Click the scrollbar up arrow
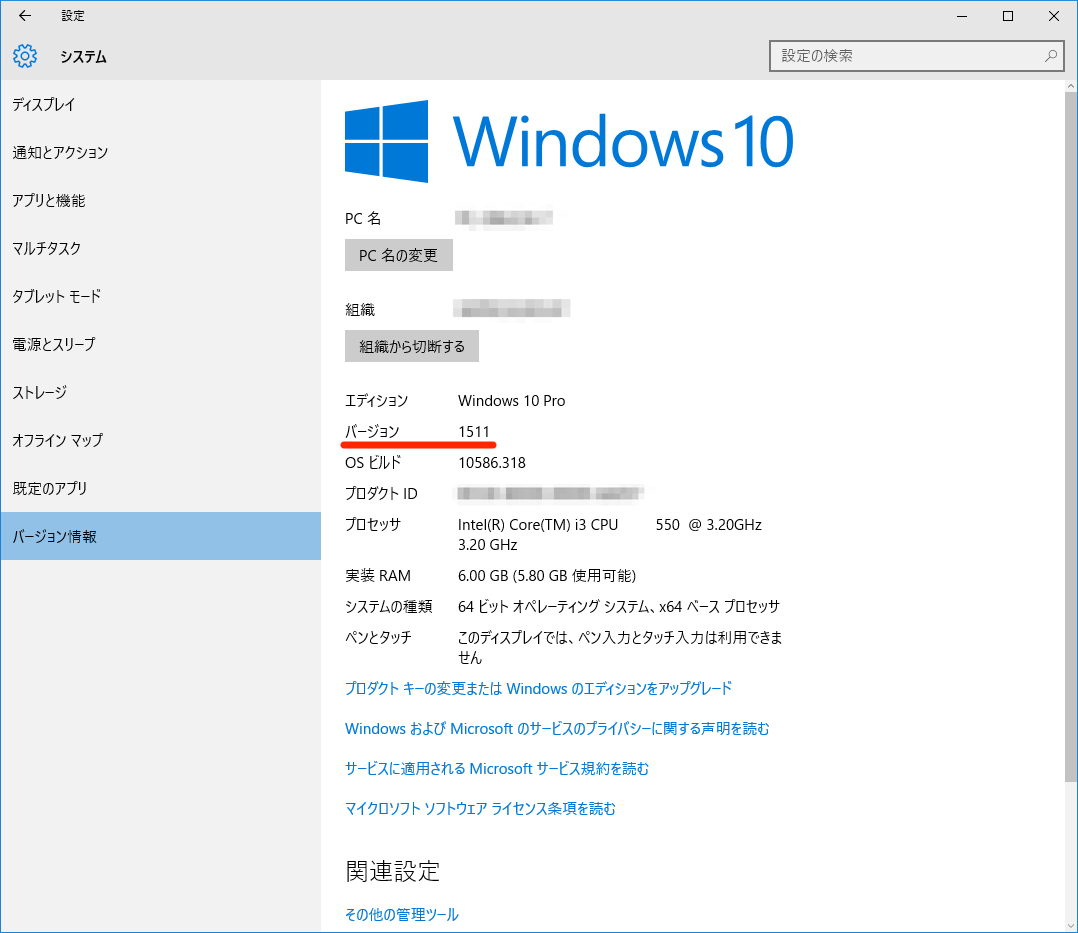This screenshot has width=1078, height=933. pos(1070,87)
